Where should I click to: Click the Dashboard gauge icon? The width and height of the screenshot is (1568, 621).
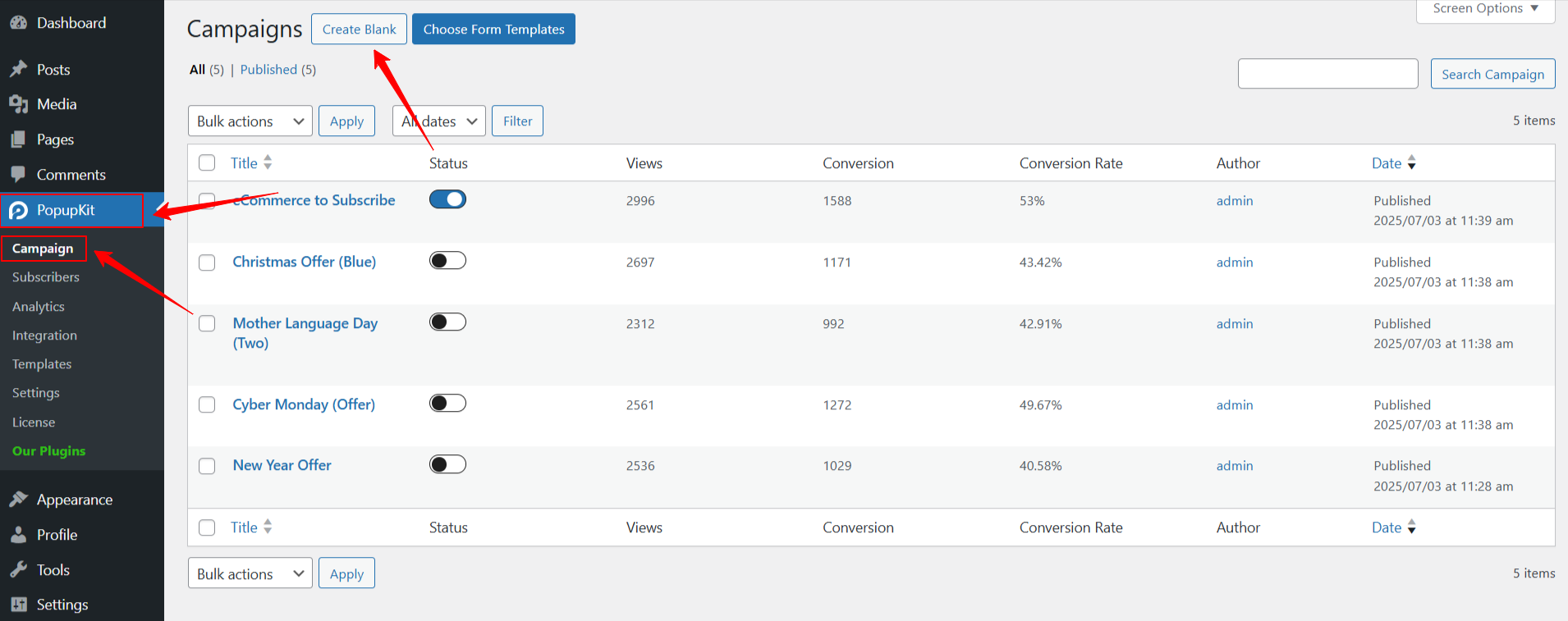pos(18,23)
